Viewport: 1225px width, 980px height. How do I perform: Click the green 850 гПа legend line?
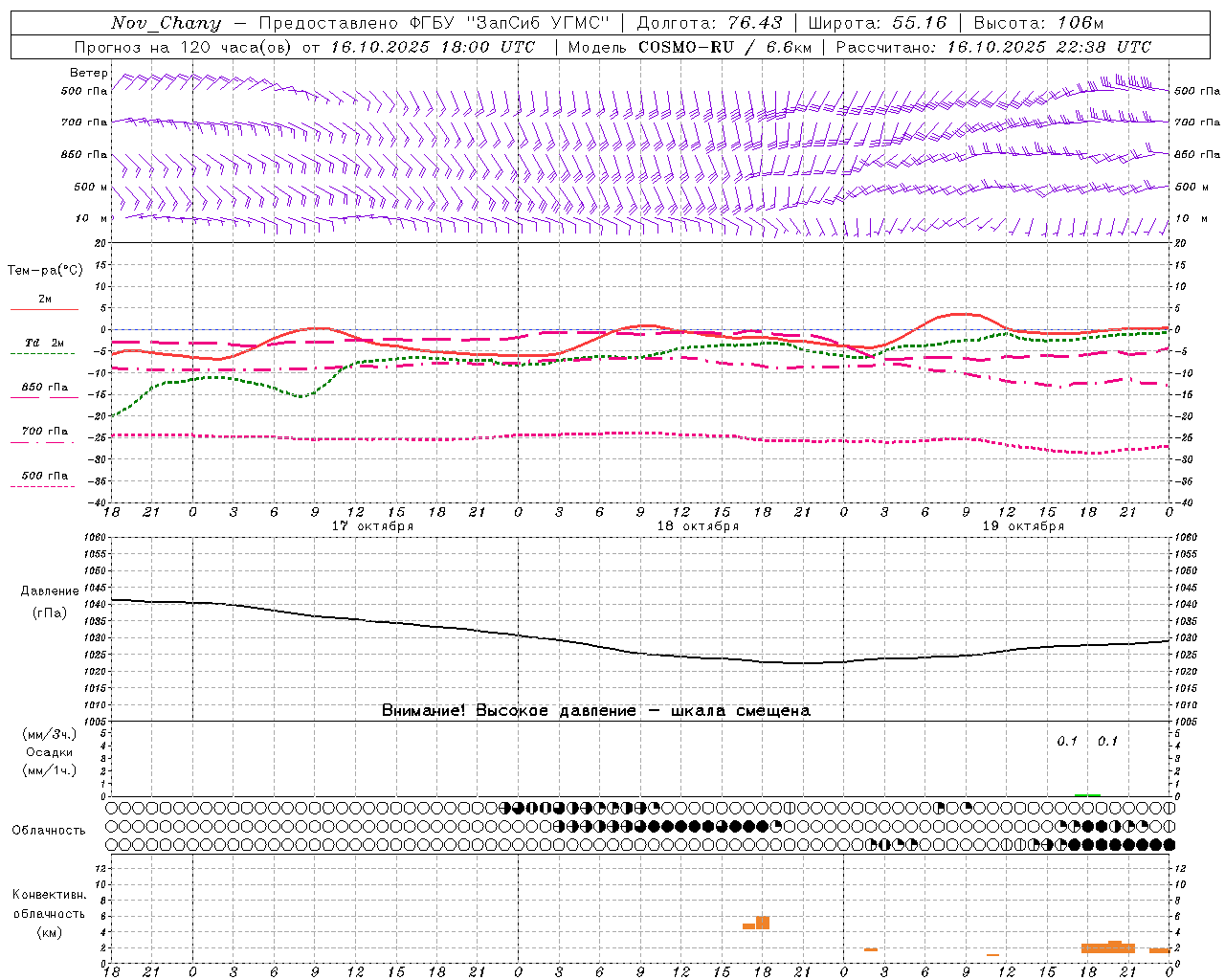tap(44, 398)
